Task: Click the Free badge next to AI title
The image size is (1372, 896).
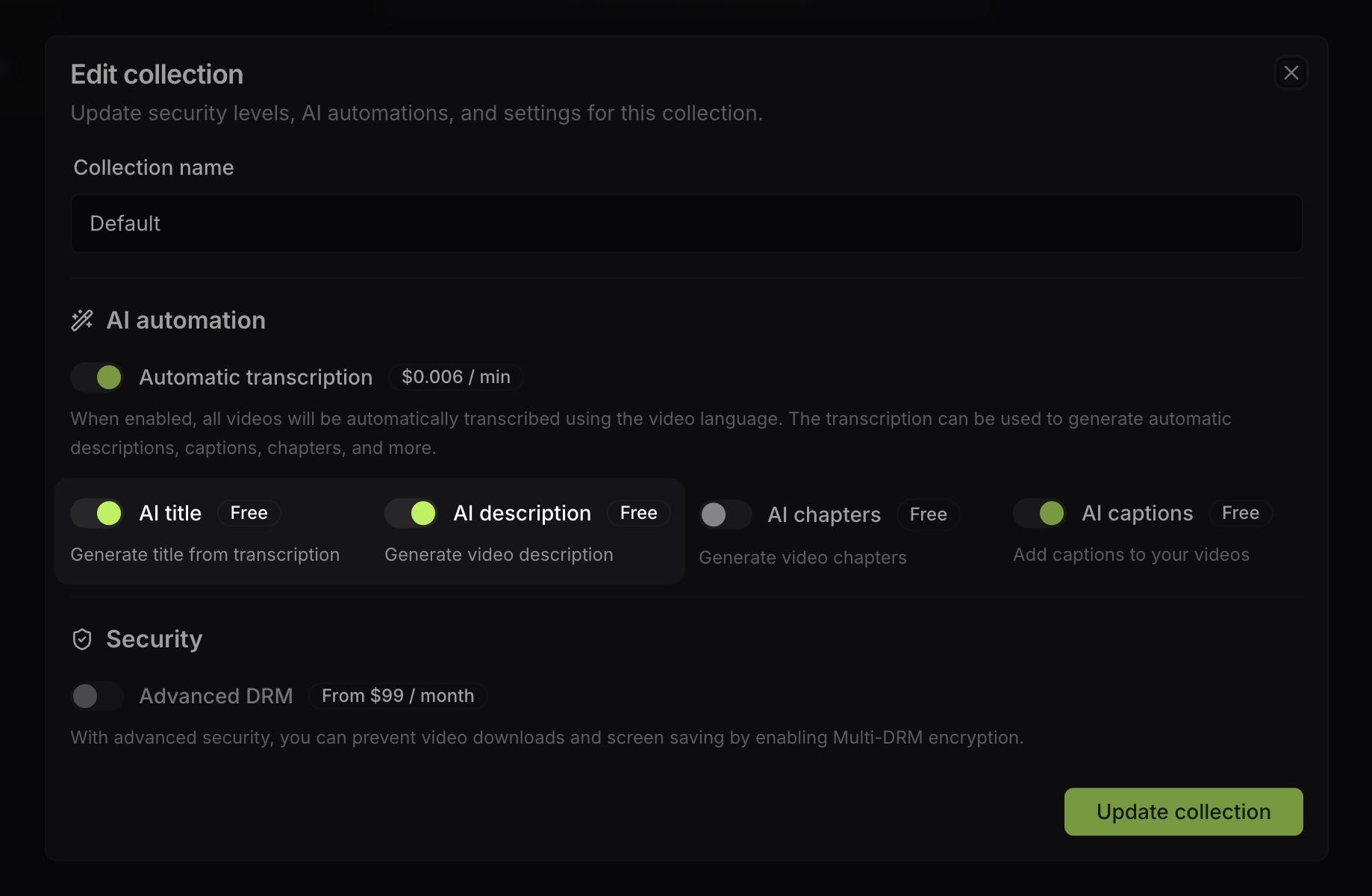Action: pos(249,513)
